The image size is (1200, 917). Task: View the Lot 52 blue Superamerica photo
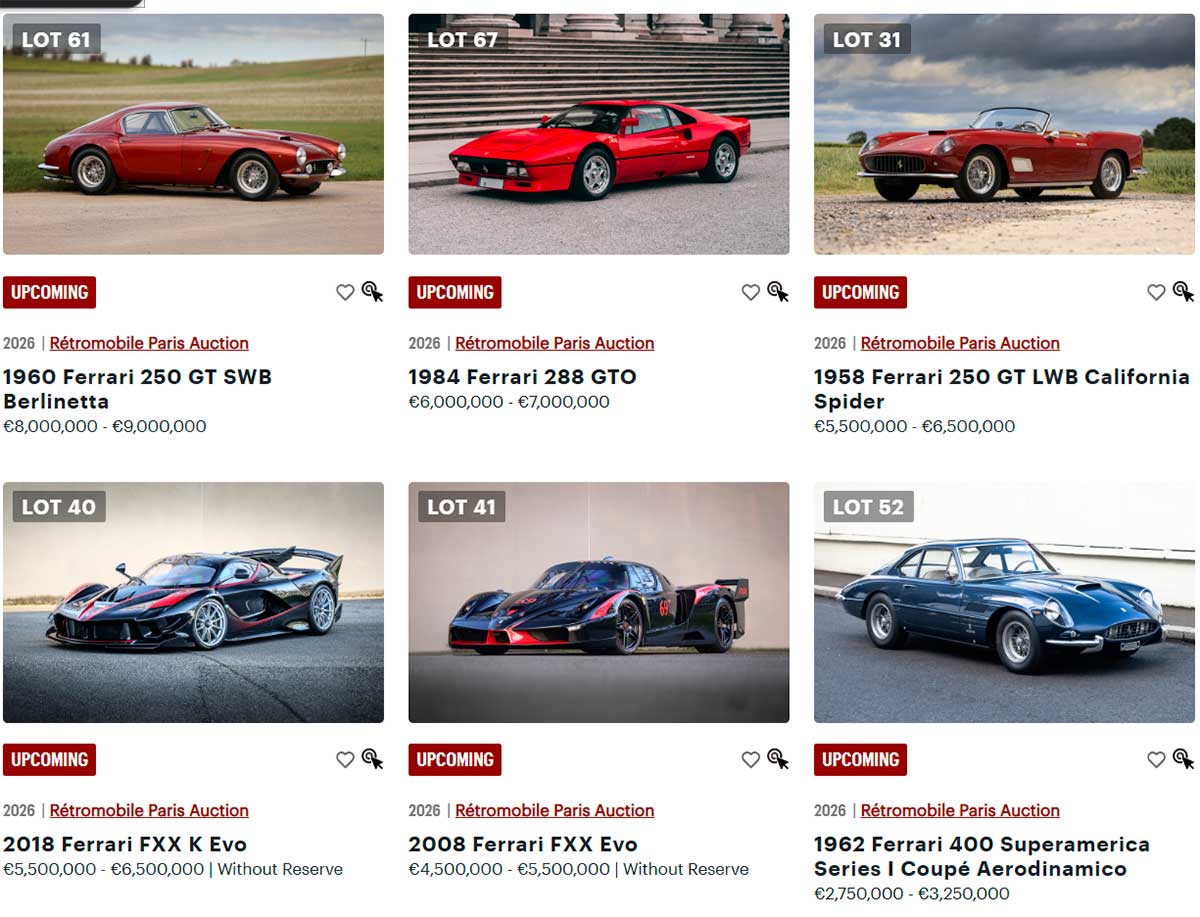click(1004, 602)
